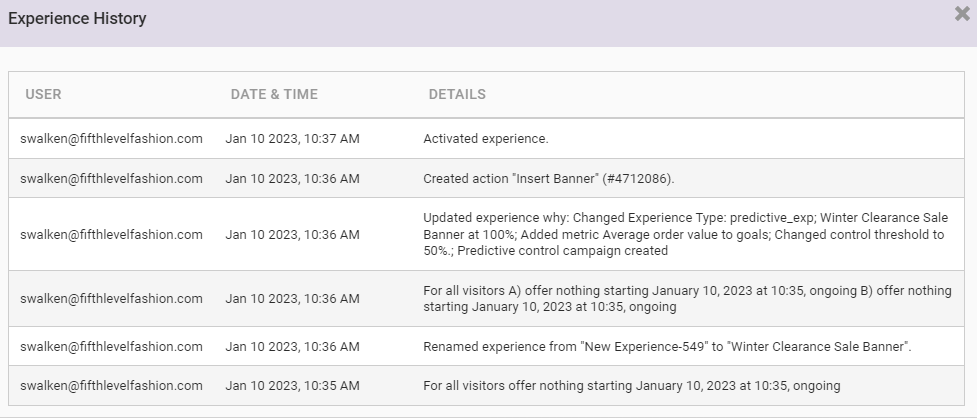Click the DETAILS column header

click(x=457, y=95)
